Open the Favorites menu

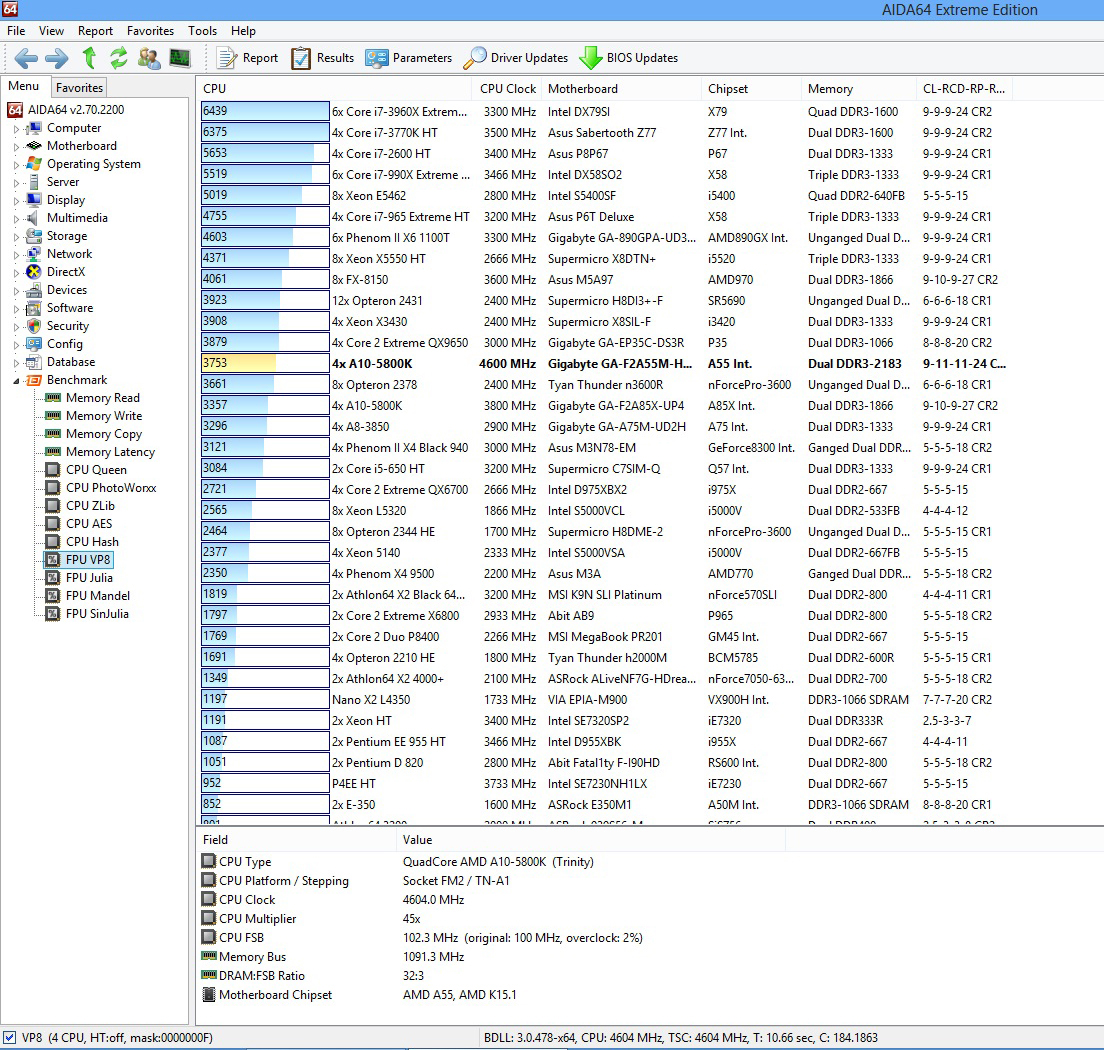(x=150, y=31)
